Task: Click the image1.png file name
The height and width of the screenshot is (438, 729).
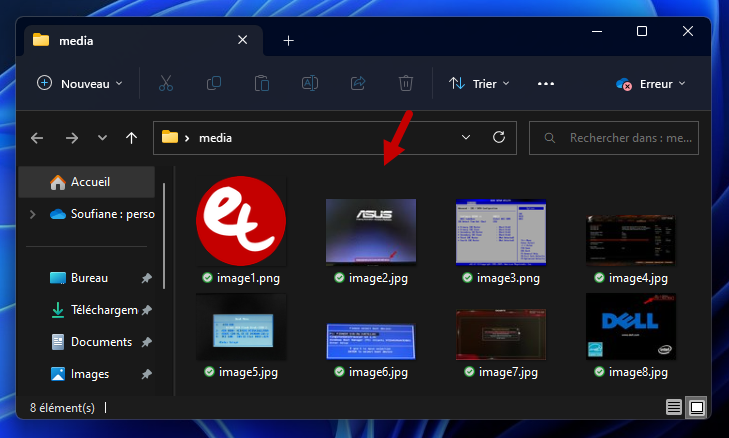Action: (x=248, y=279)
